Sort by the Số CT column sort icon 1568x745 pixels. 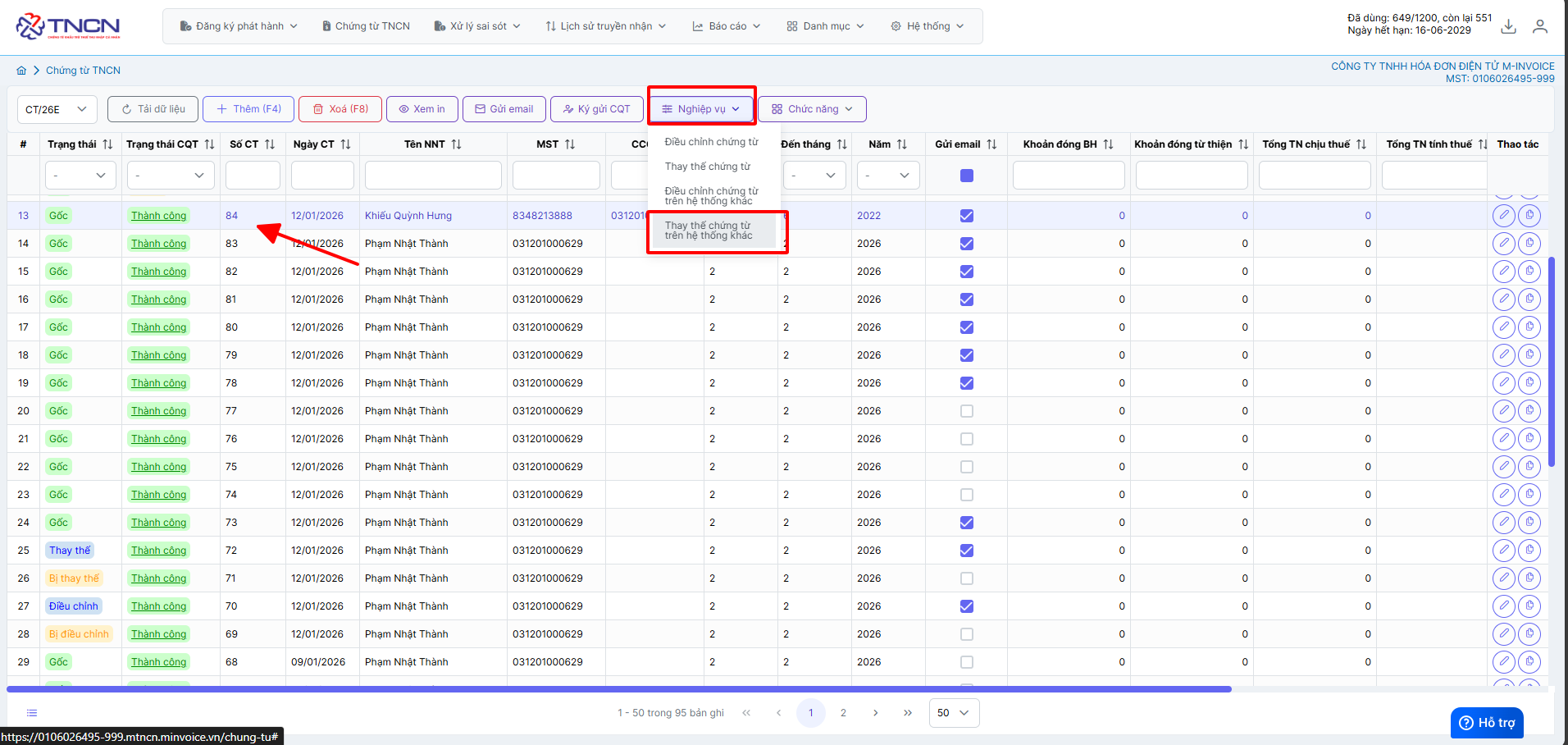click(270, 144)
